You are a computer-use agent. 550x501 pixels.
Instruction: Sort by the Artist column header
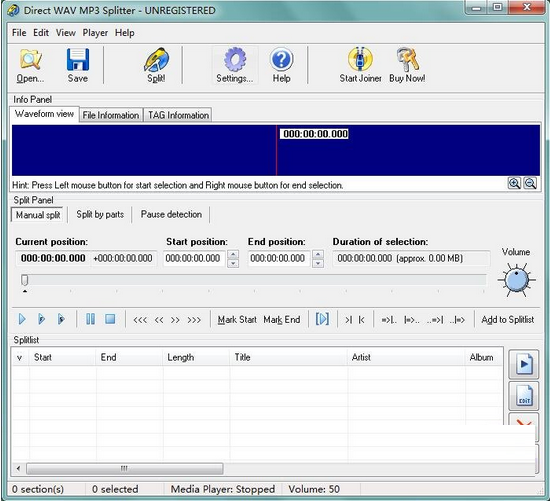click(406, 358)
